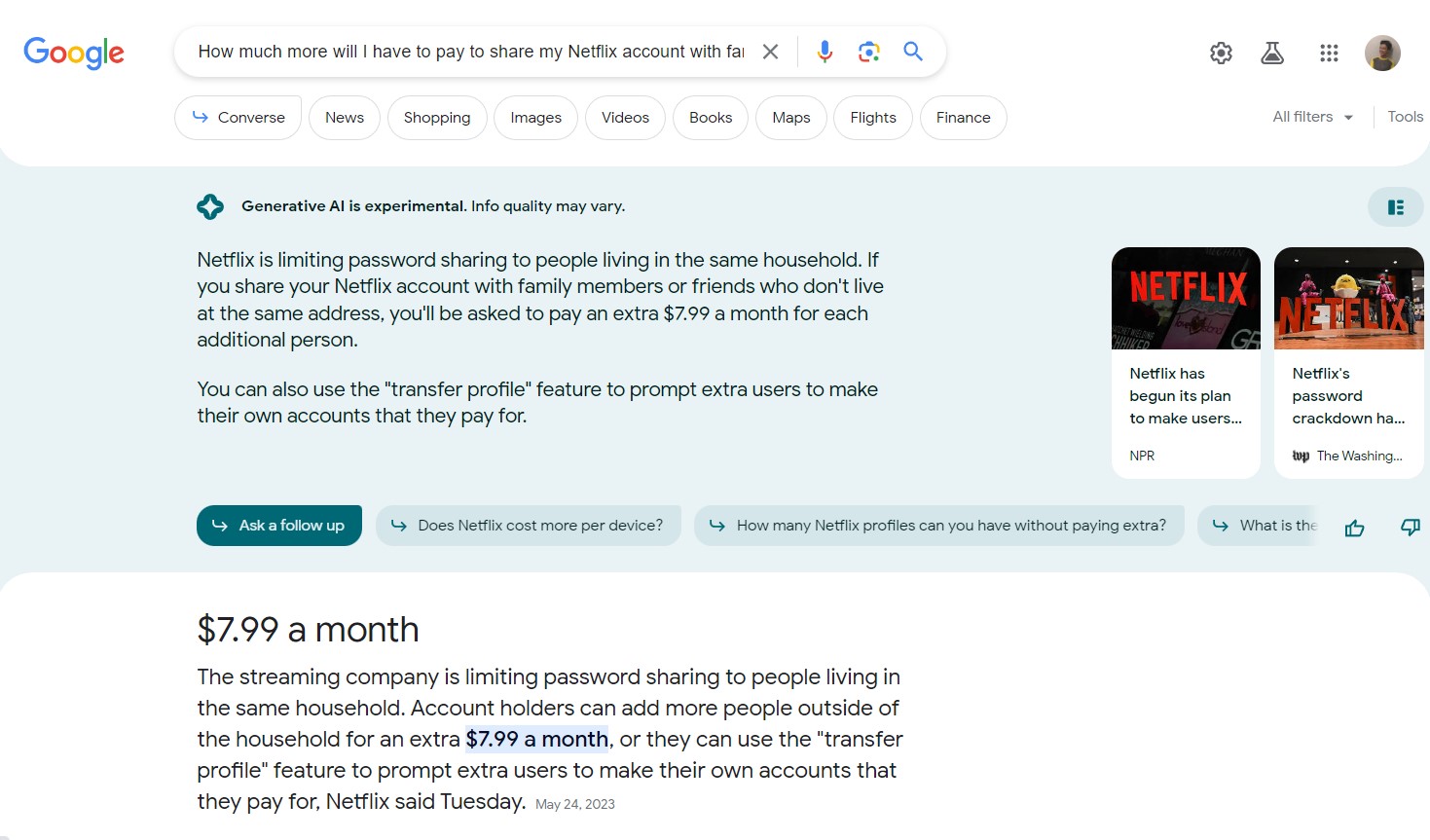Click into the Google search box

pyautogui.click(x=470, y=52)
